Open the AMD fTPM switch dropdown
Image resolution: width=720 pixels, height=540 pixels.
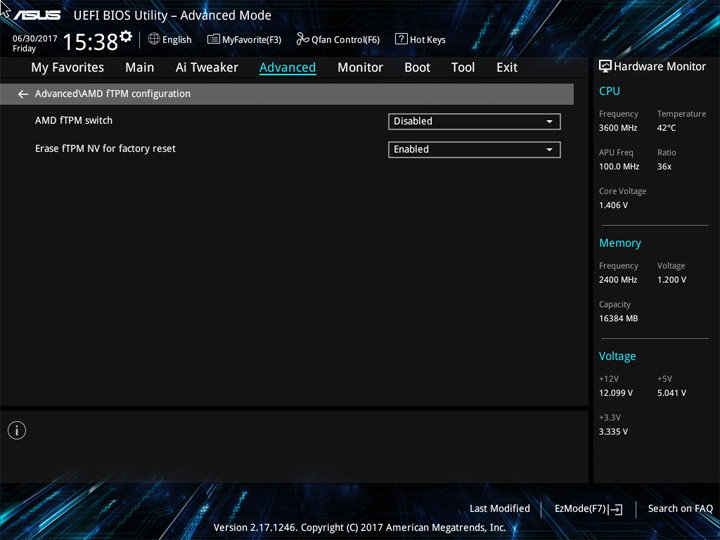[474, 122]
